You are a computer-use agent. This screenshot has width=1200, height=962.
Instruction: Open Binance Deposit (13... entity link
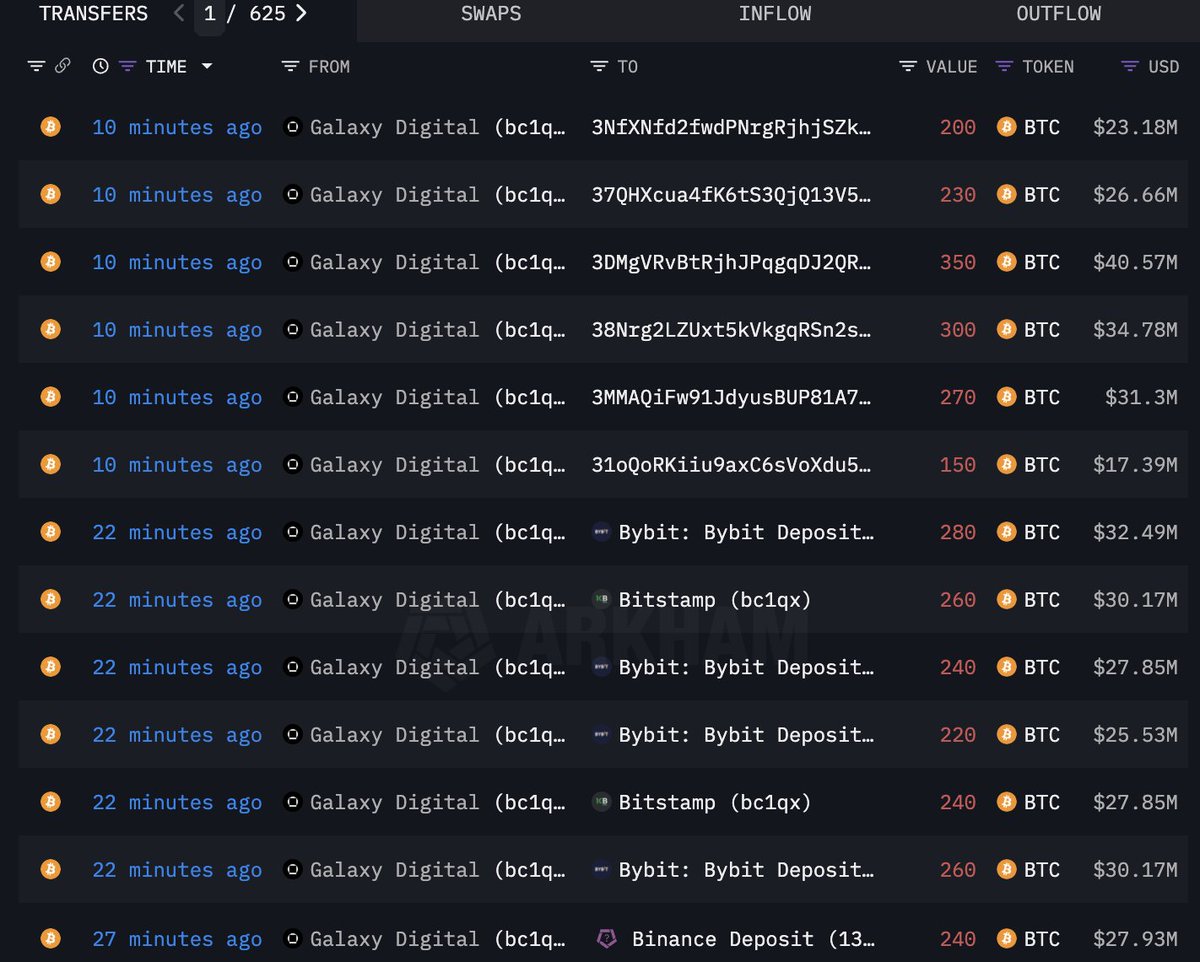753,938
